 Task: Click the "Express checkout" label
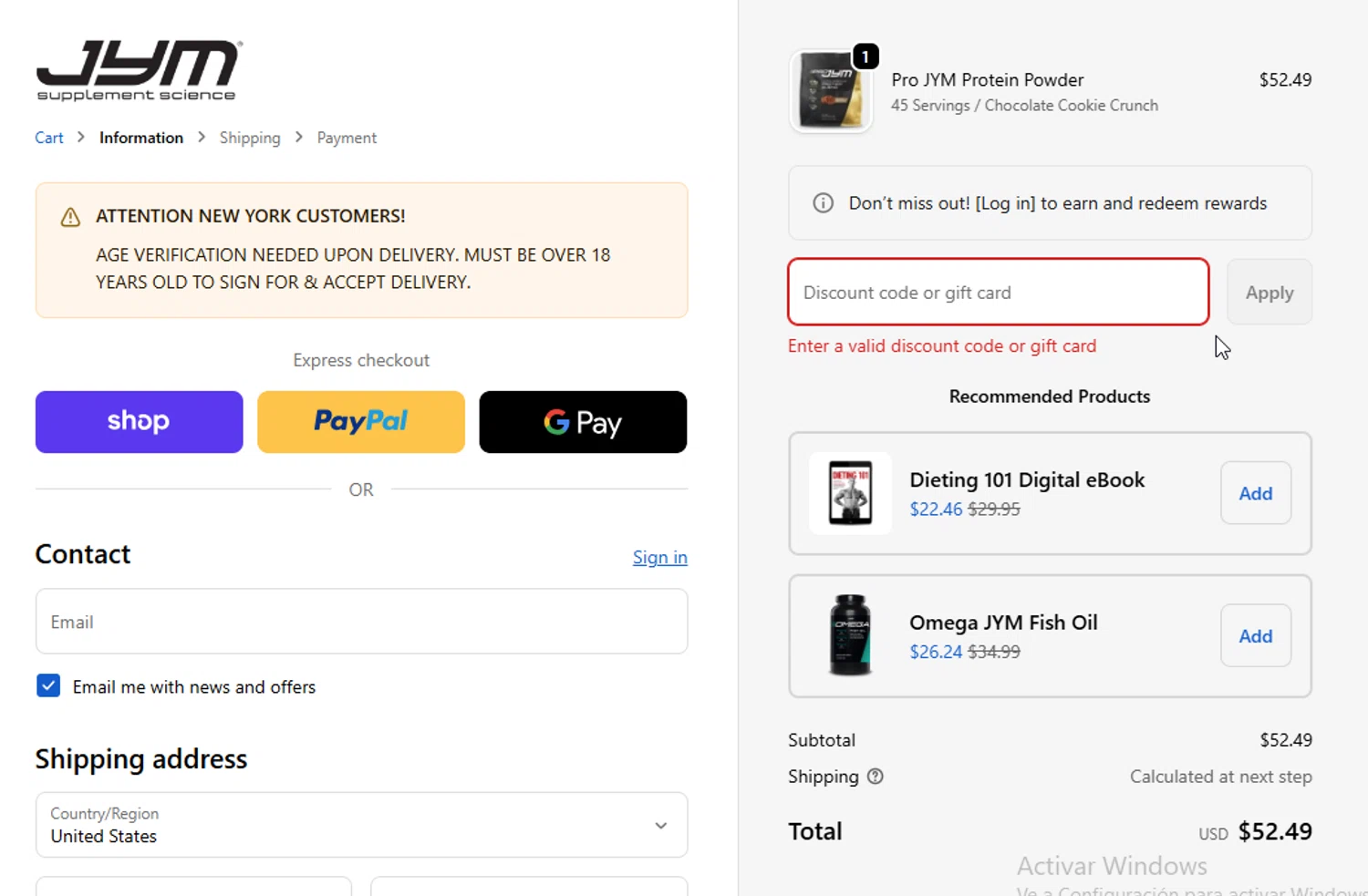pyautogui.click(x=361, y=360)
